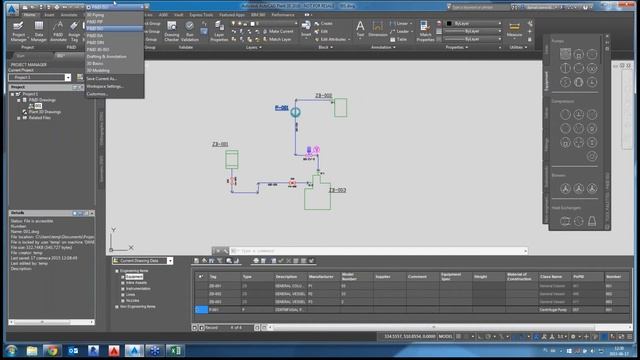Viewport: 640px width, 360px height.
Task: Open the Project Manager ribbon tool
Action: [x=18, y=31]
